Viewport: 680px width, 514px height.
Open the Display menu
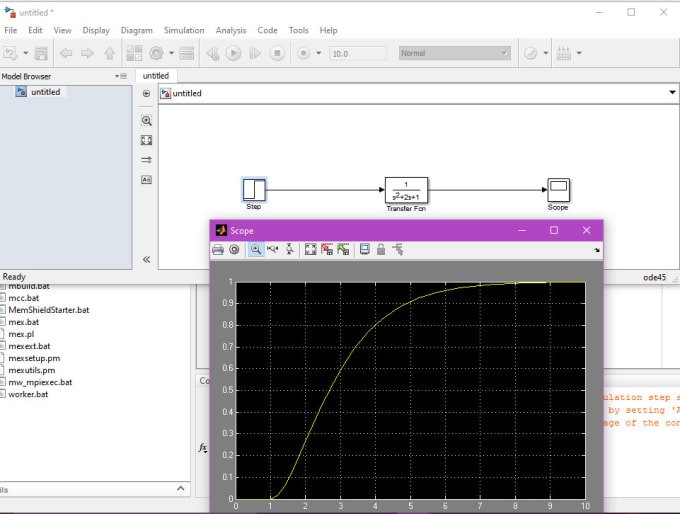96,30
